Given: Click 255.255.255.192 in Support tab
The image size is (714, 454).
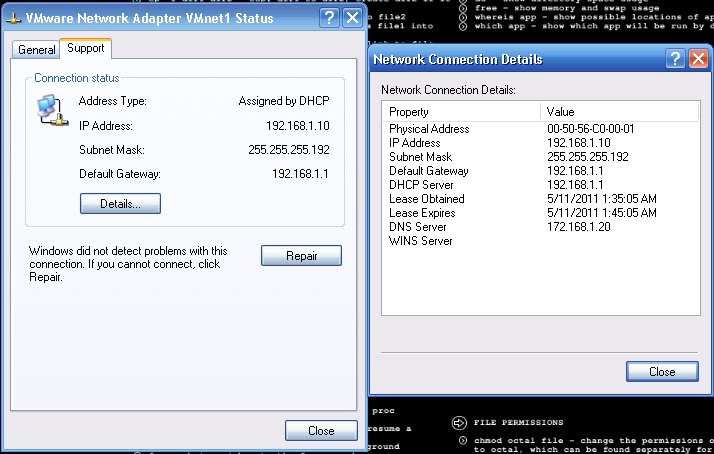Looking at the screenshot, I should [289, 150].
